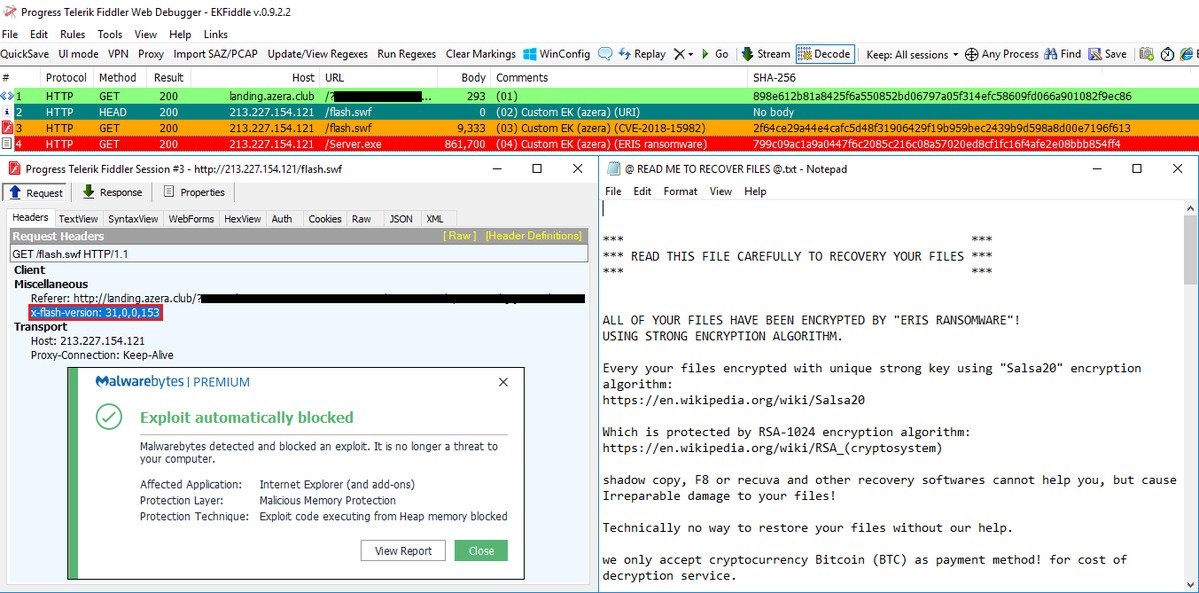Click the Go resume arrow
Image resolution: width=1199 pixels, height=593 pixels.
(714, 54)
